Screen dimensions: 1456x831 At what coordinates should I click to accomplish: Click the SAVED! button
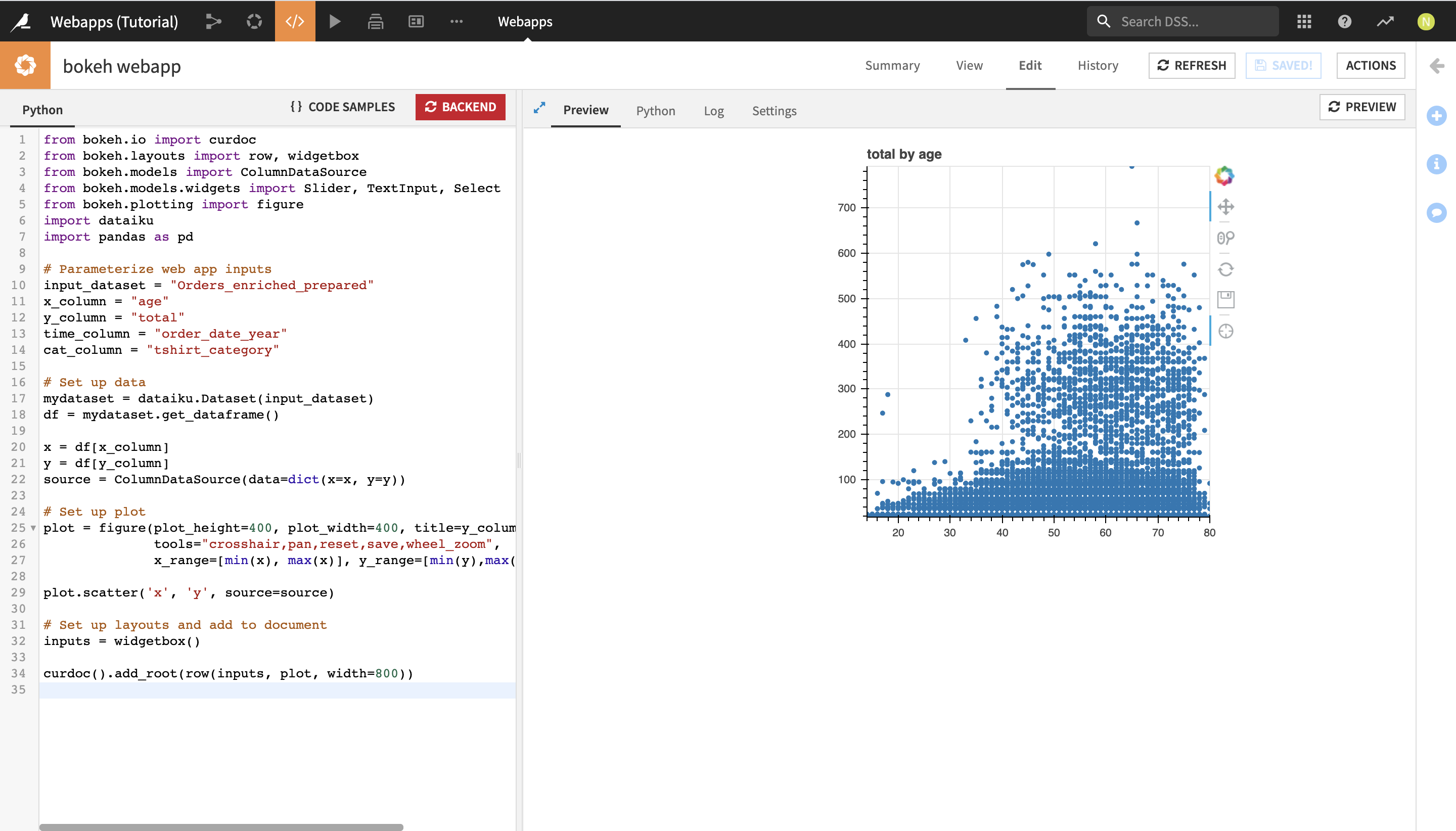(1284, 66)
